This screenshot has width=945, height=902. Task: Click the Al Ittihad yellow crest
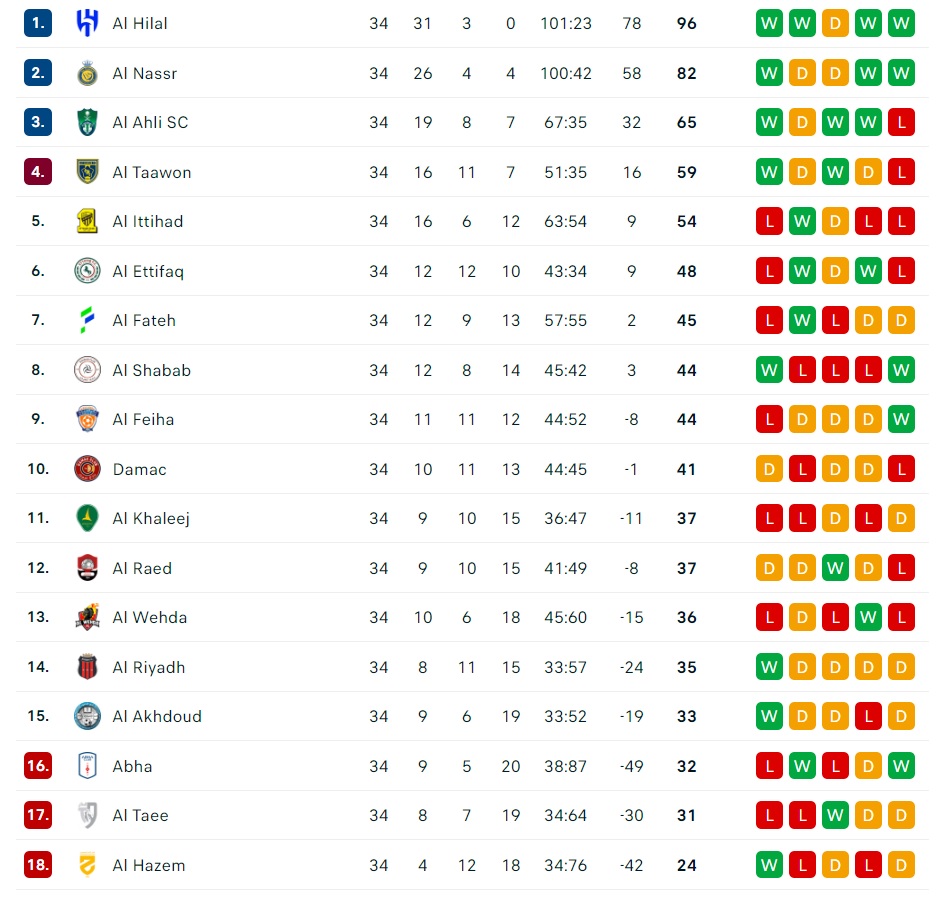[x=87, y=221]
